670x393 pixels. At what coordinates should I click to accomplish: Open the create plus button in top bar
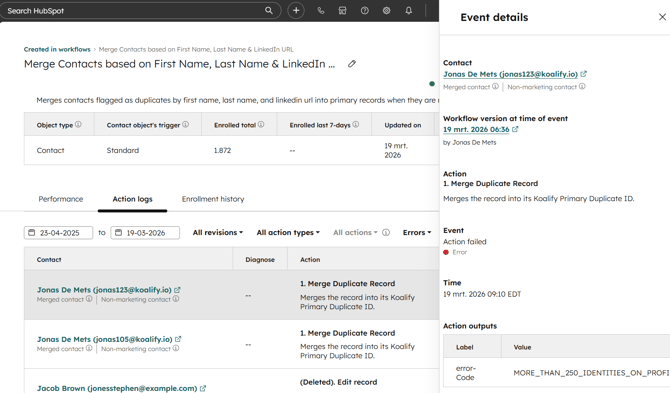[296, 11]
